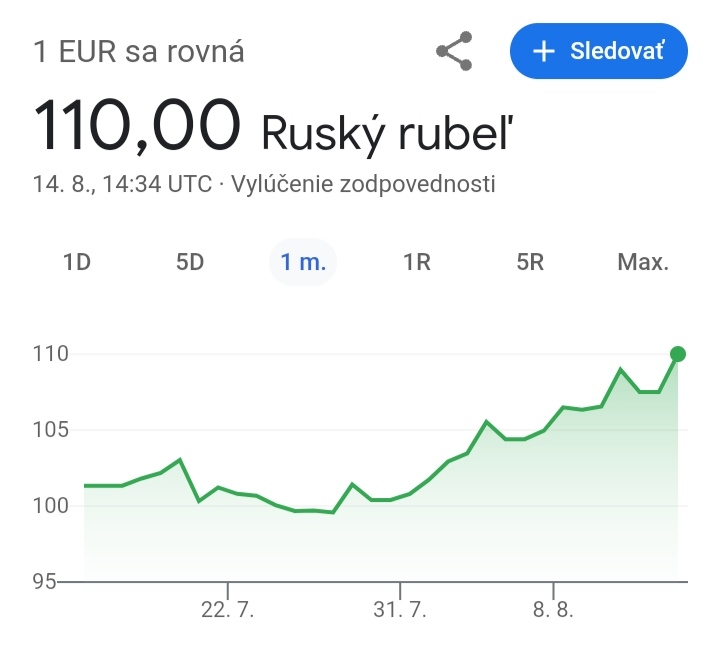
Task: Click the 100 y-axis label
Action: [51, 506]
